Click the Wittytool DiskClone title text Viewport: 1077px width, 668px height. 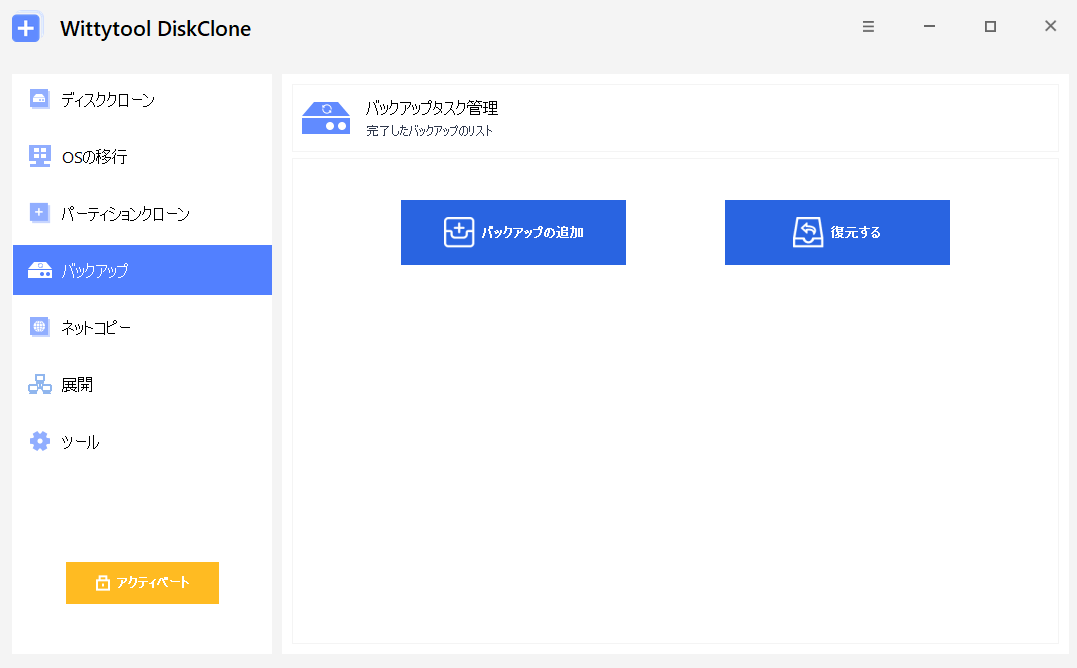click(155, 29)
